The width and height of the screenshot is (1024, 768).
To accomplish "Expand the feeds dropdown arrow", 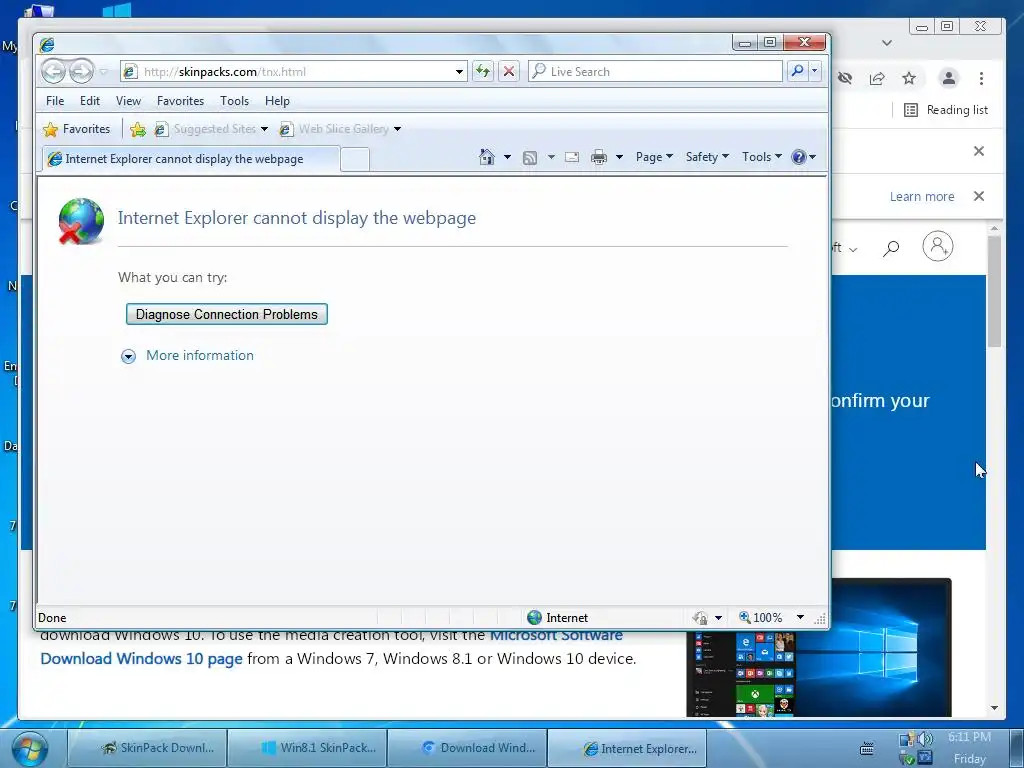I will 551,157.
